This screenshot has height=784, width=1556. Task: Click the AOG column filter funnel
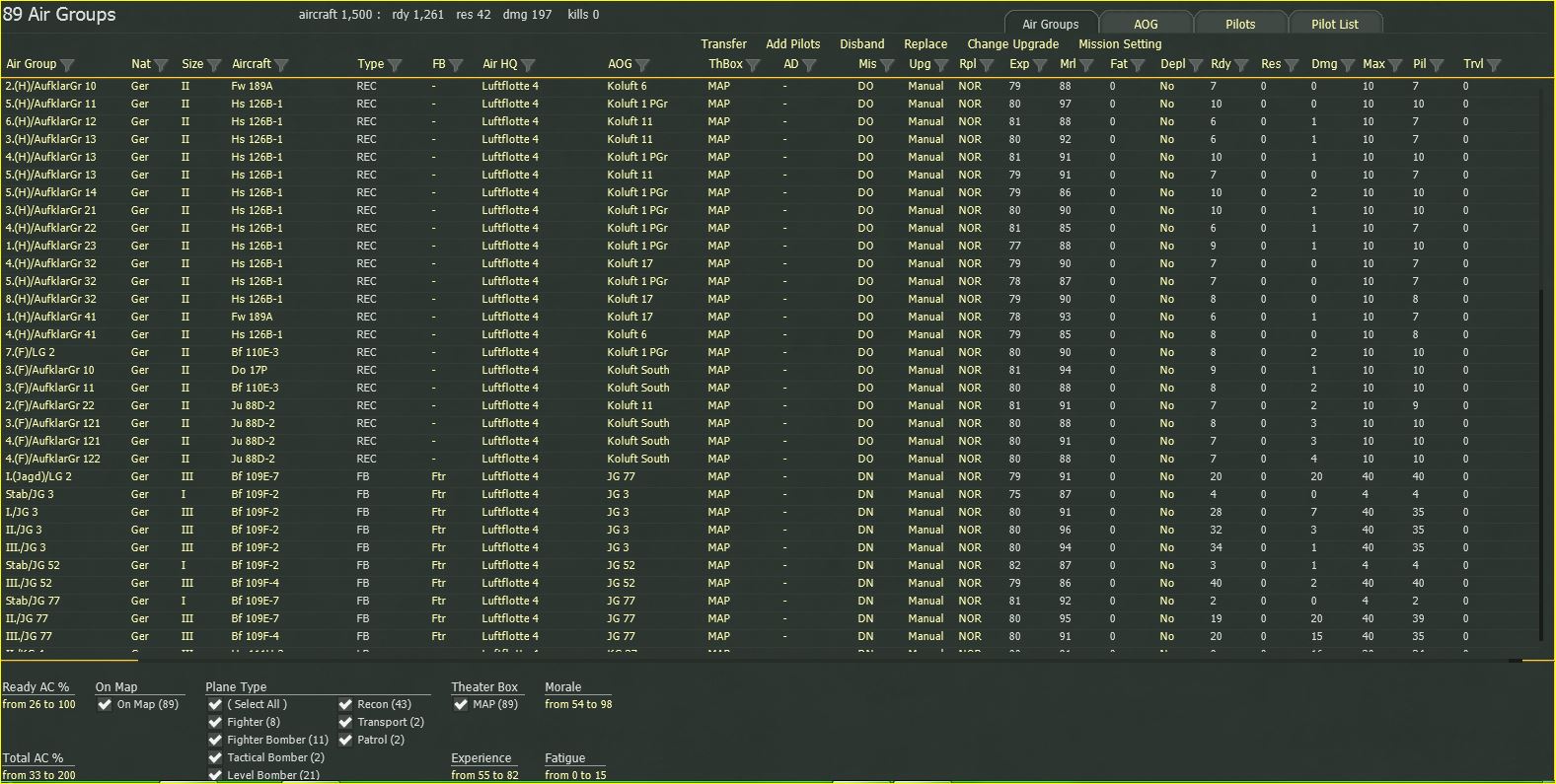pos(642,65)
